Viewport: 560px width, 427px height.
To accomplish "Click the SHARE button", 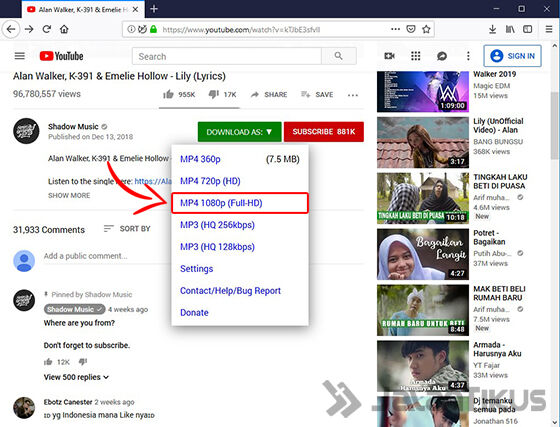I will [269, 95].
